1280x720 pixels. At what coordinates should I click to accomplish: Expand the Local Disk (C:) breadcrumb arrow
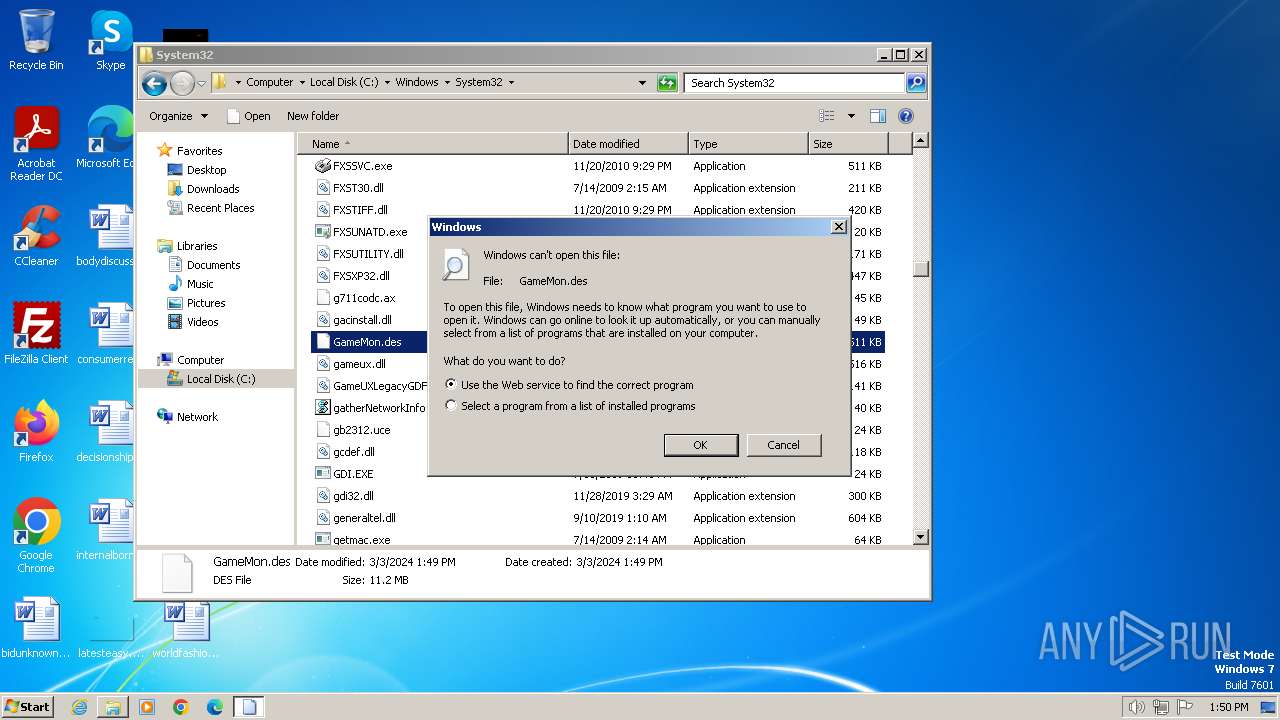(387, 83)
